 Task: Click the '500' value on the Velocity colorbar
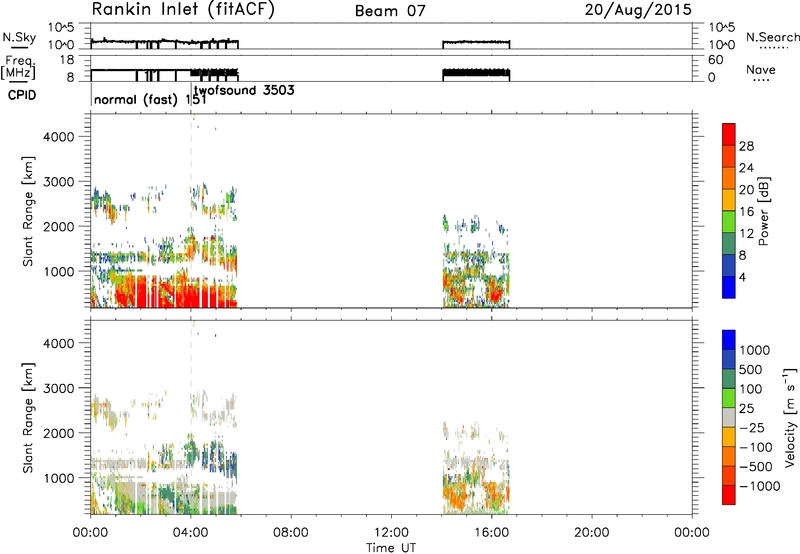749,369
